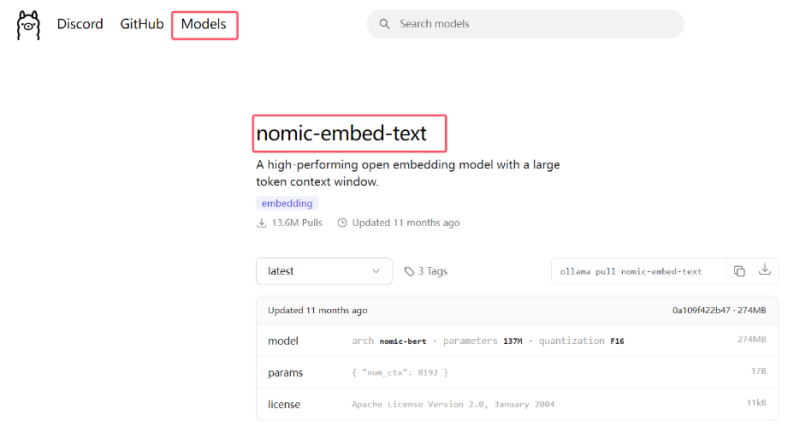Click the search magnifier icon
This screenshot has height=445, width=800.
(x=384, y=24)
